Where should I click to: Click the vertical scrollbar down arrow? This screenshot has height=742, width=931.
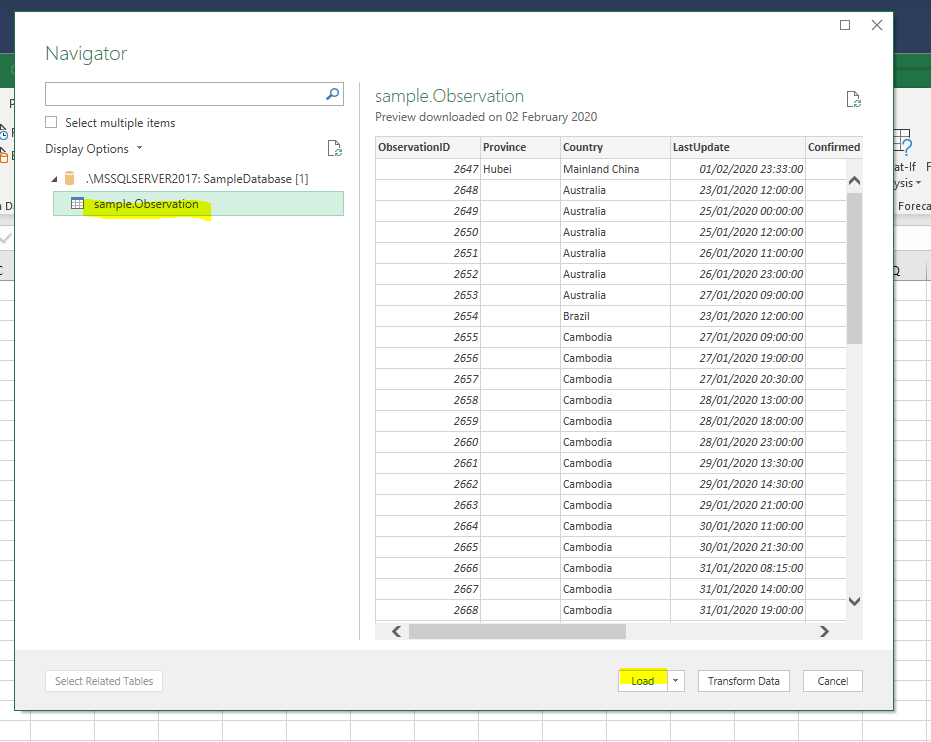[x=854, y=601]
